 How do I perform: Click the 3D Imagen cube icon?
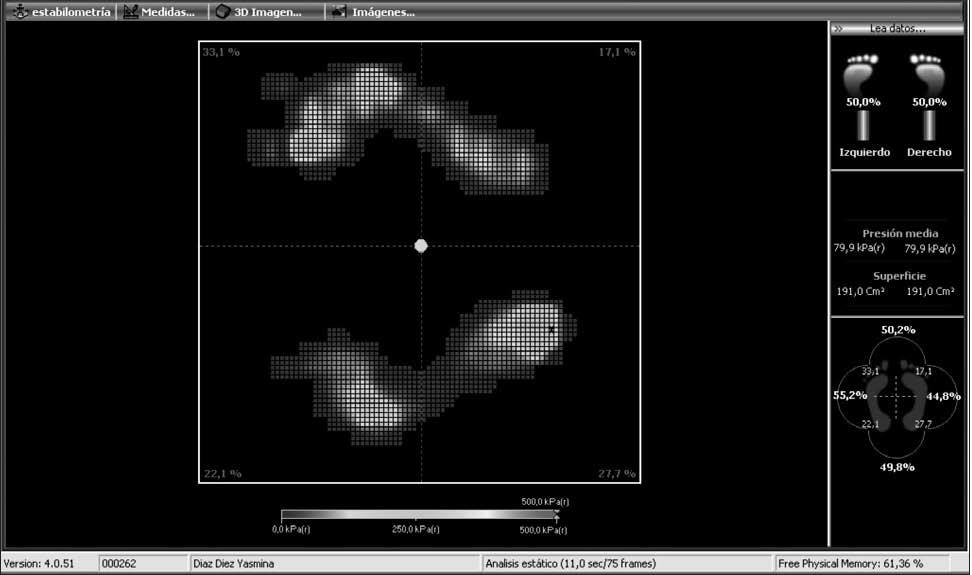224,12
